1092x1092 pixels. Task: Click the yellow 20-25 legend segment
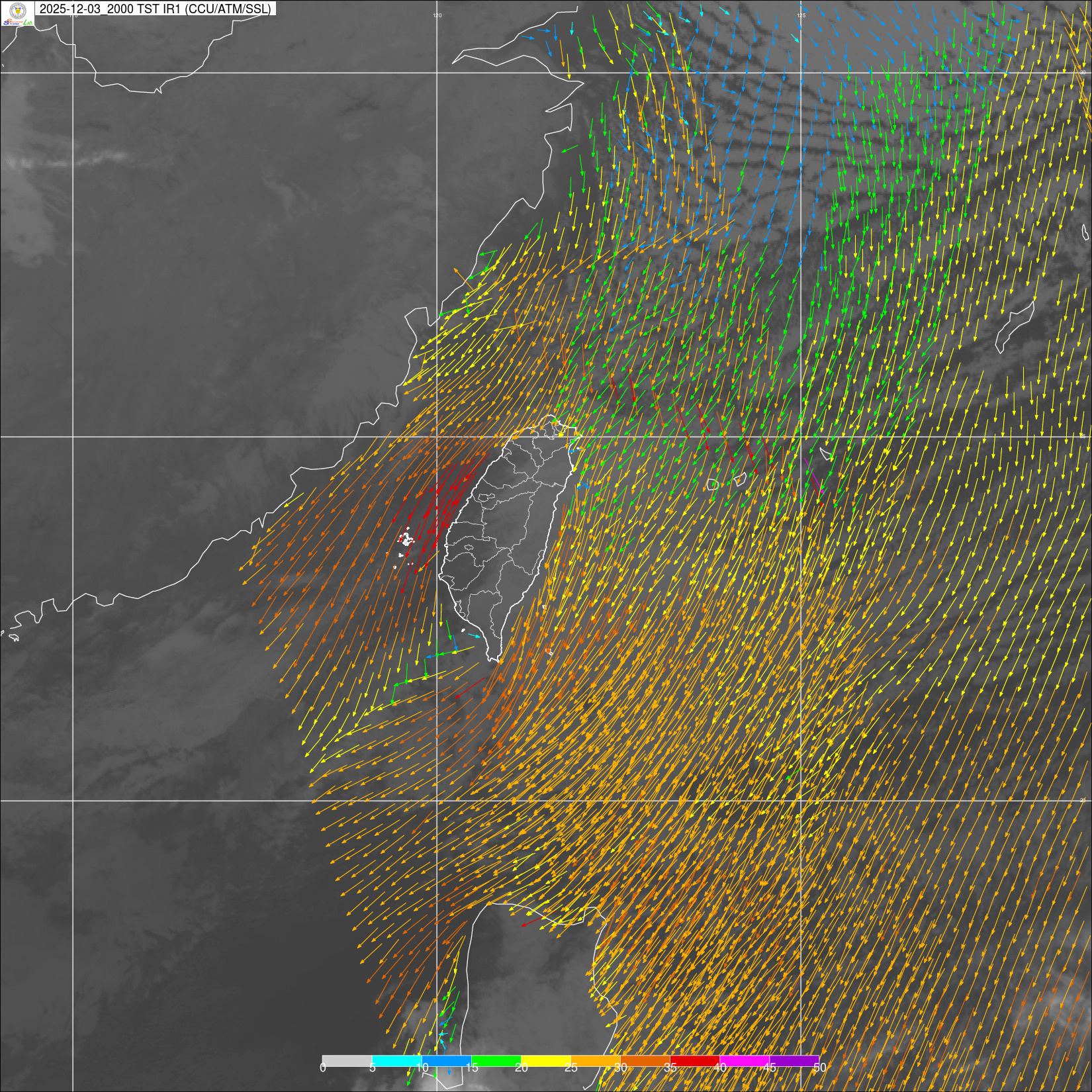(546, 1061)
